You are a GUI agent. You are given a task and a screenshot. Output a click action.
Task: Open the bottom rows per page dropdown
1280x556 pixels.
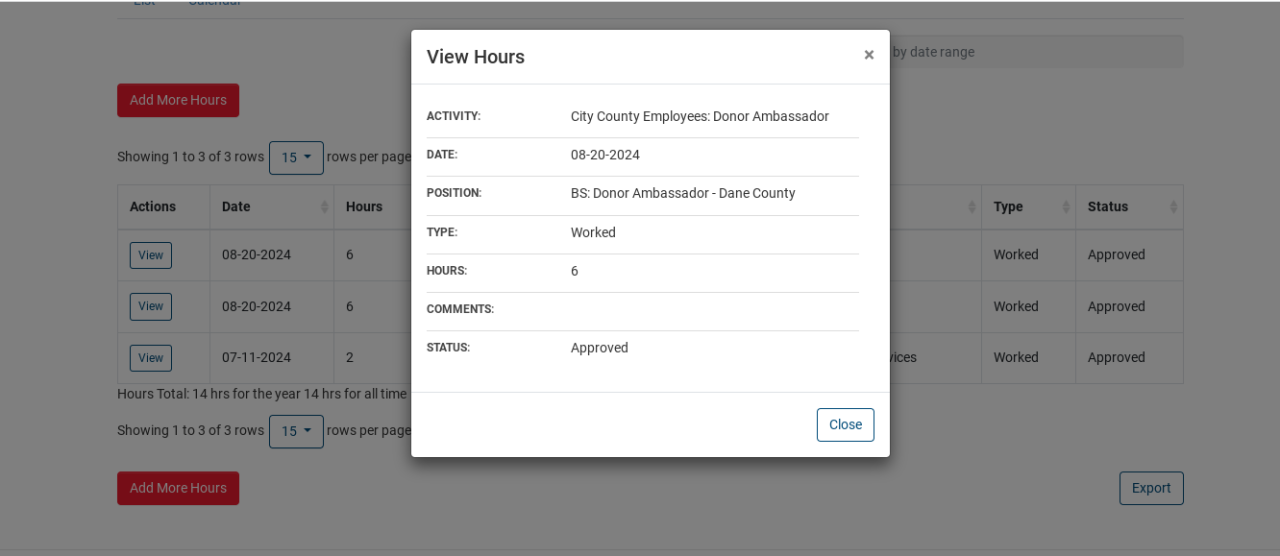pyautogui.click(x=296, y=431)
